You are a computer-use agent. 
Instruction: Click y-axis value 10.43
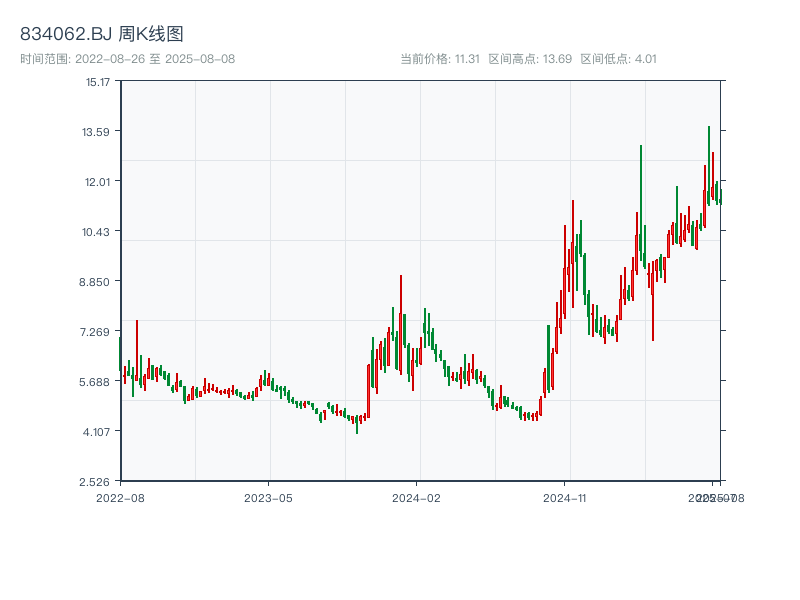[96, 232]
